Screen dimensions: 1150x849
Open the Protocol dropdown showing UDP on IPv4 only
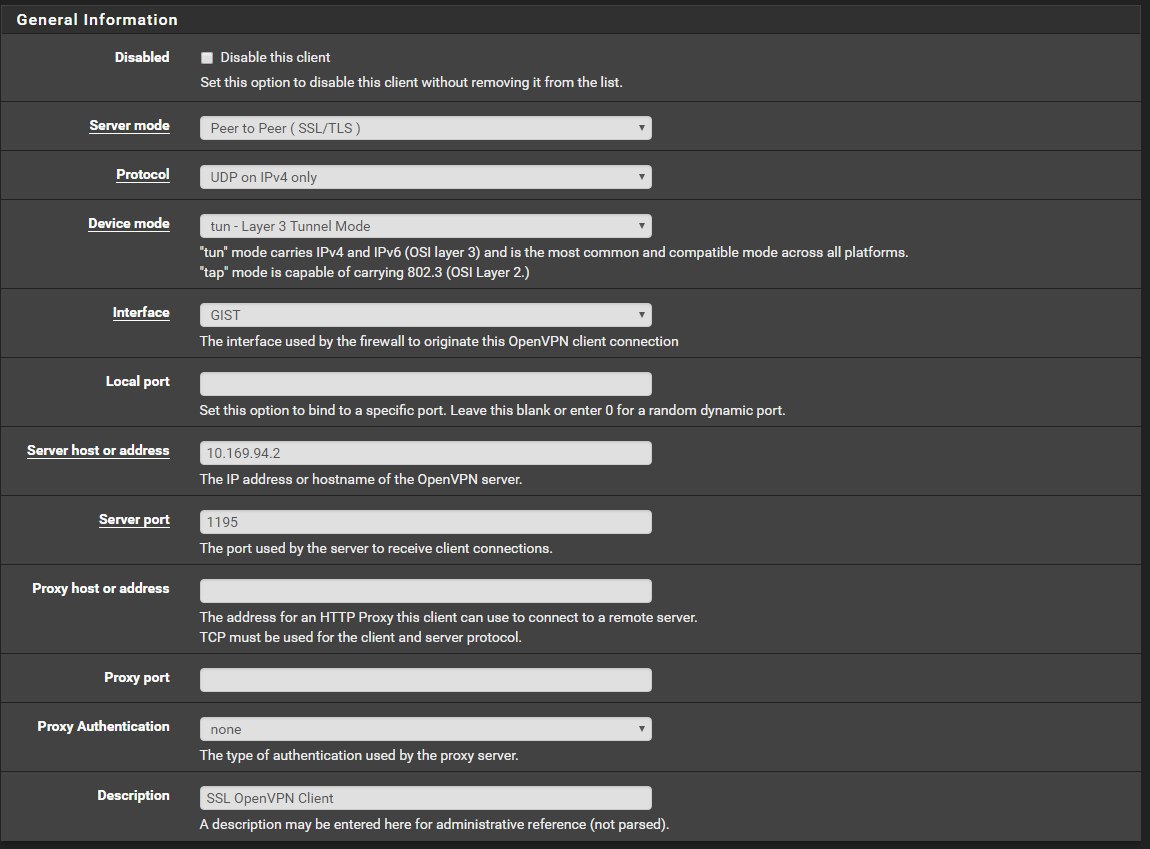[425, 177]
